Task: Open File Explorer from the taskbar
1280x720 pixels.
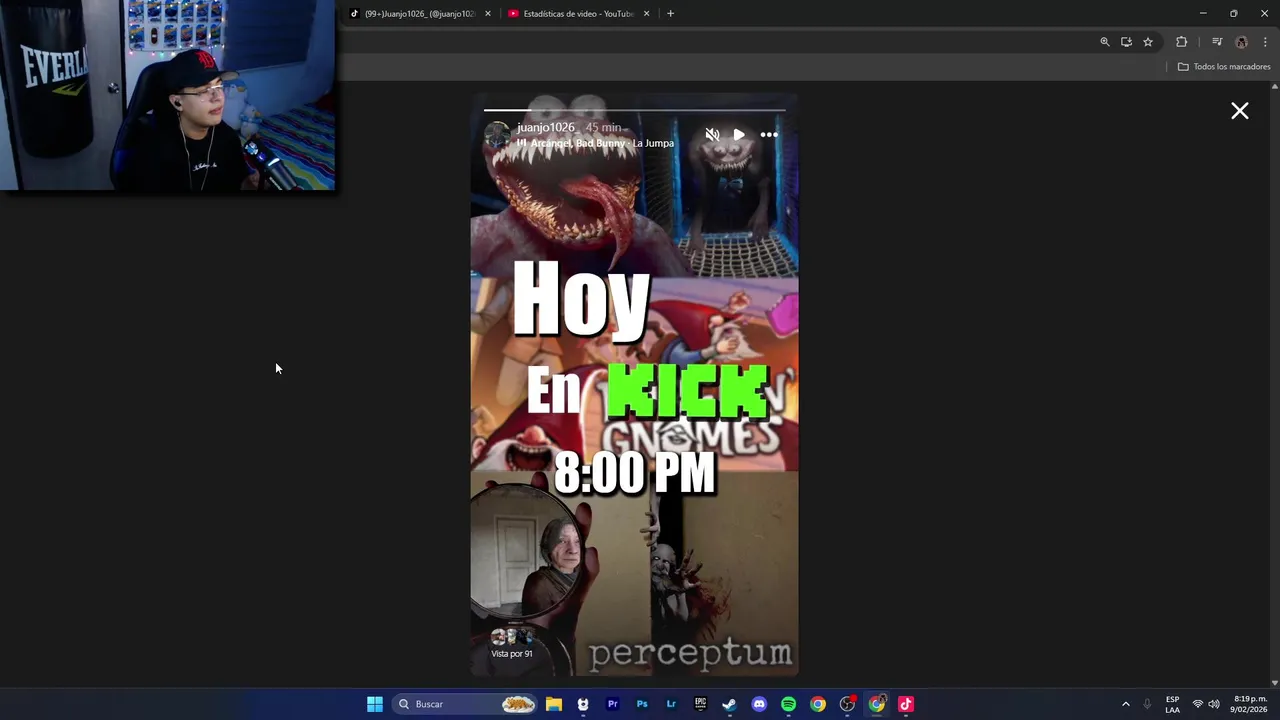Action: (554, 704)
